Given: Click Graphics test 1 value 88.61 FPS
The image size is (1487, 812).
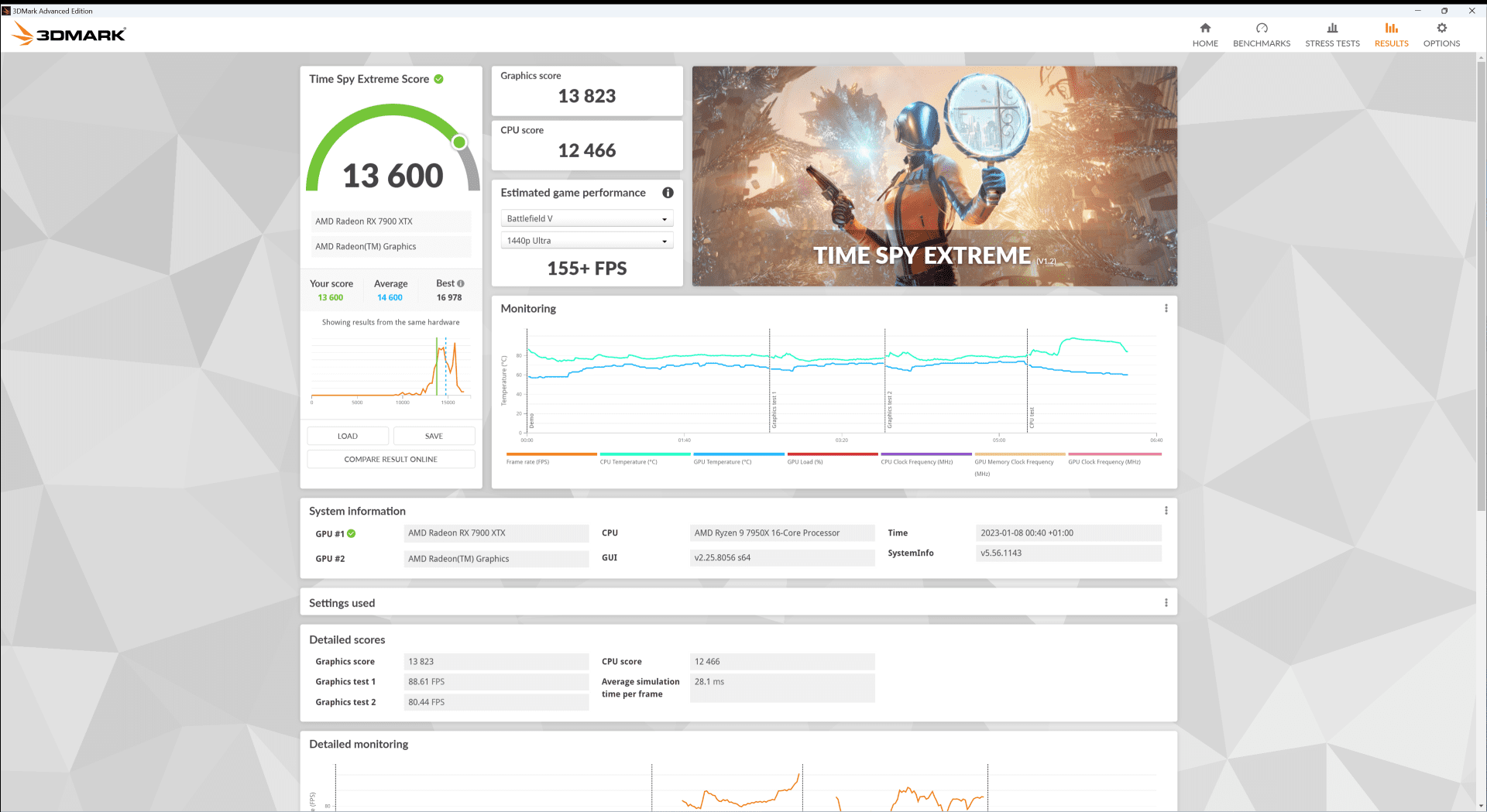Looking at the screenshot, I should (x=496, y=682).
